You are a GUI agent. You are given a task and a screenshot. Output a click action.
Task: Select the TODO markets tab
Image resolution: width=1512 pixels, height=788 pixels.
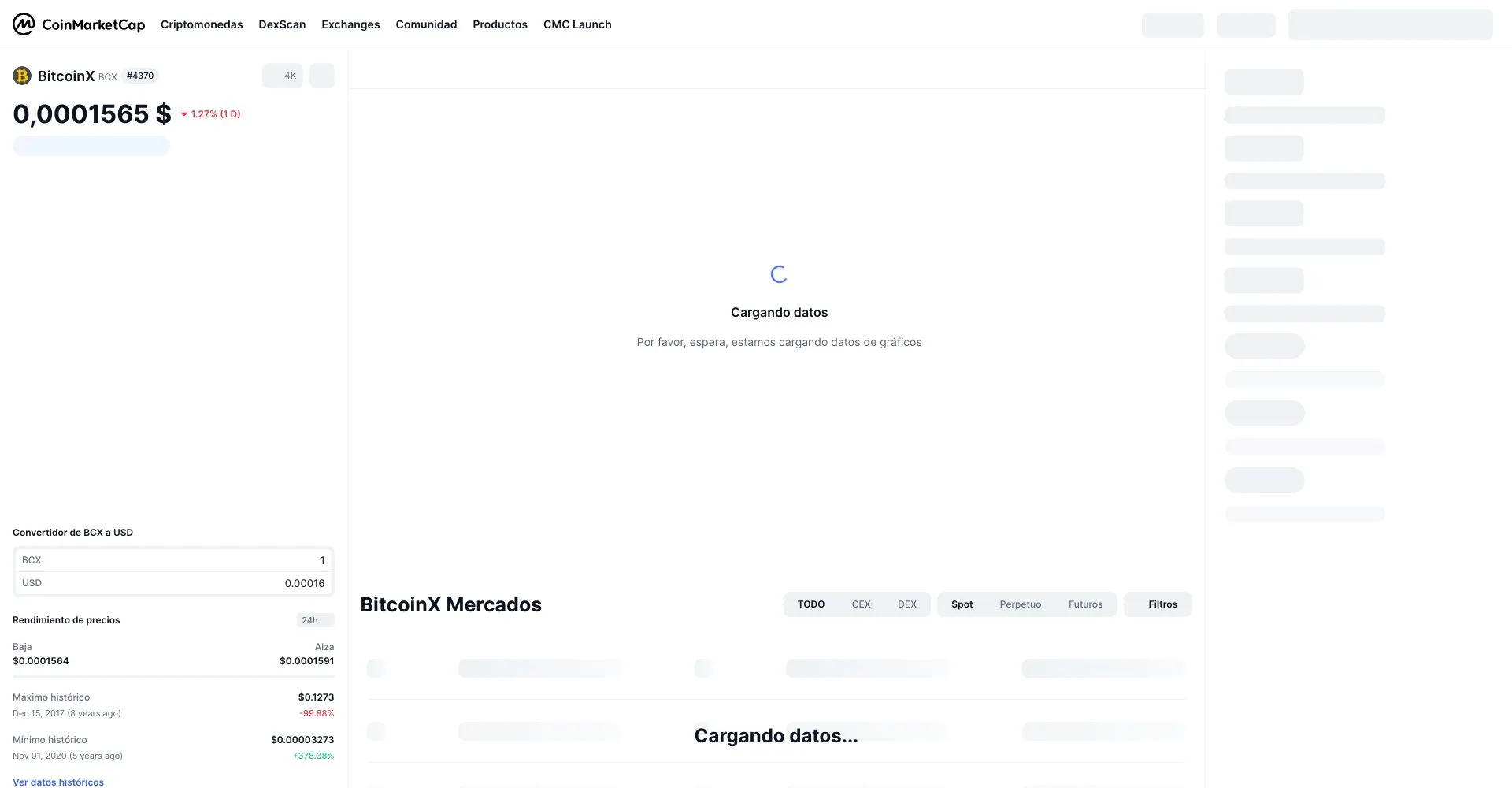[811, 604]
